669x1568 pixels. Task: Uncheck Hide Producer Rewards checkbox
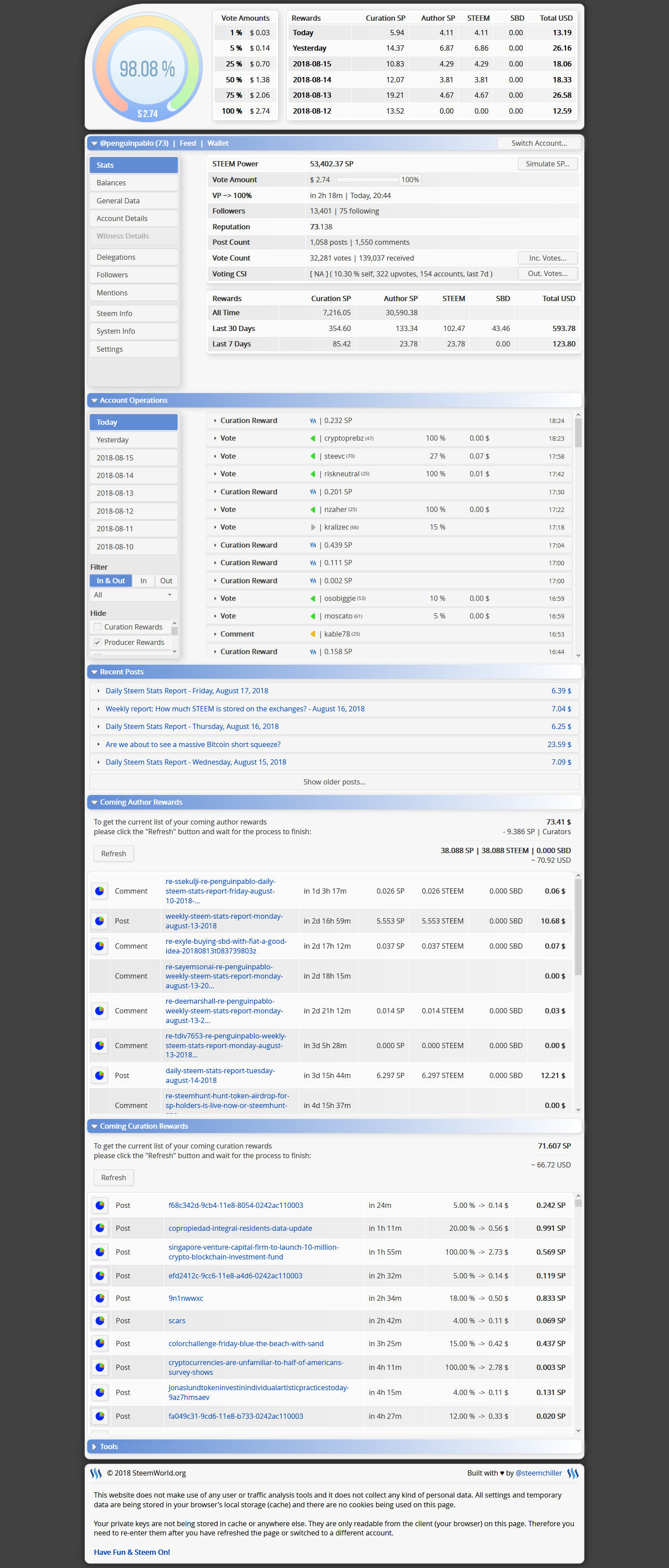[97, 642]
